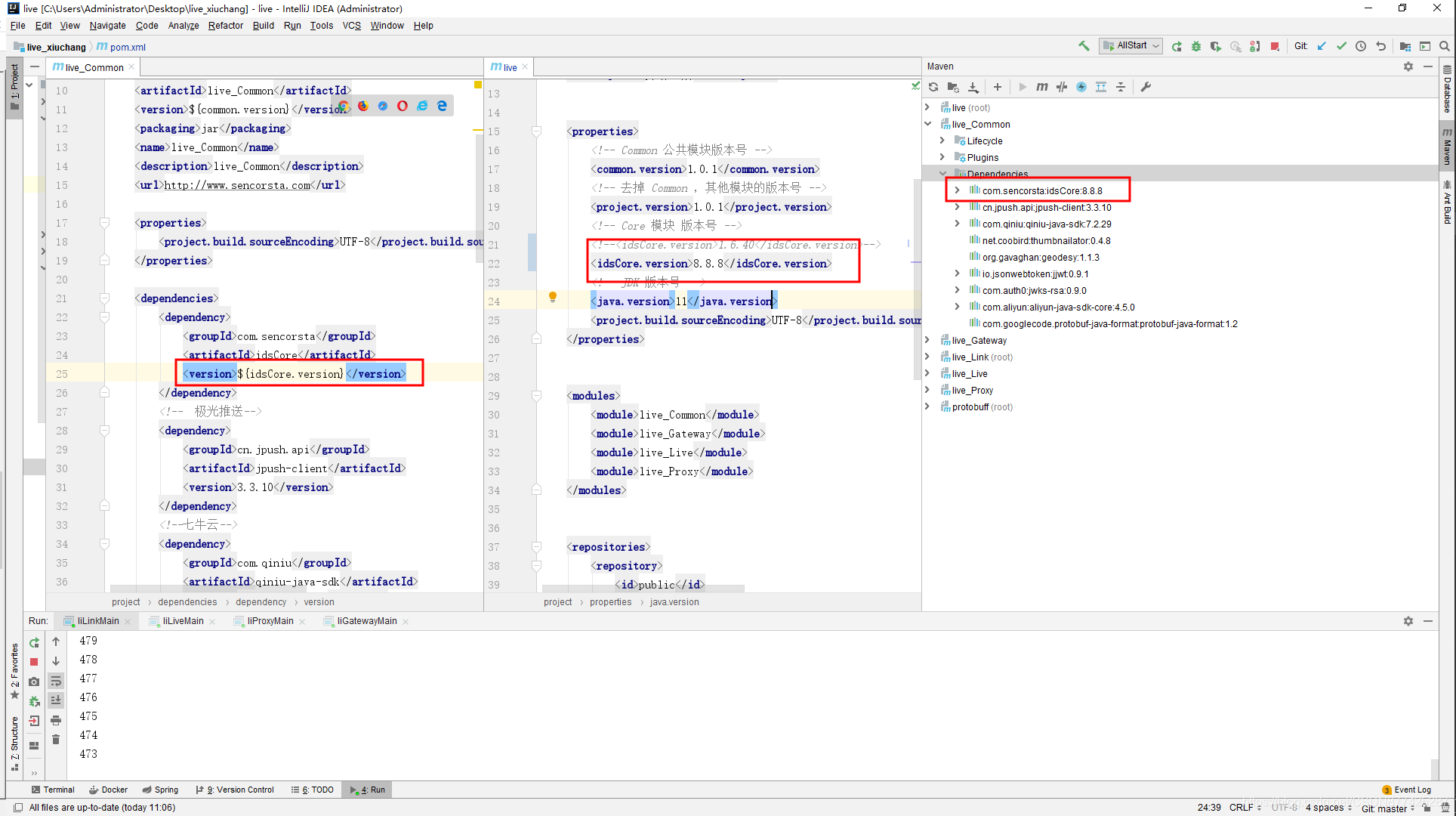Open the Navigate menu
The height and width of the screenshot is (816, 1456).
tap(107, 25)
